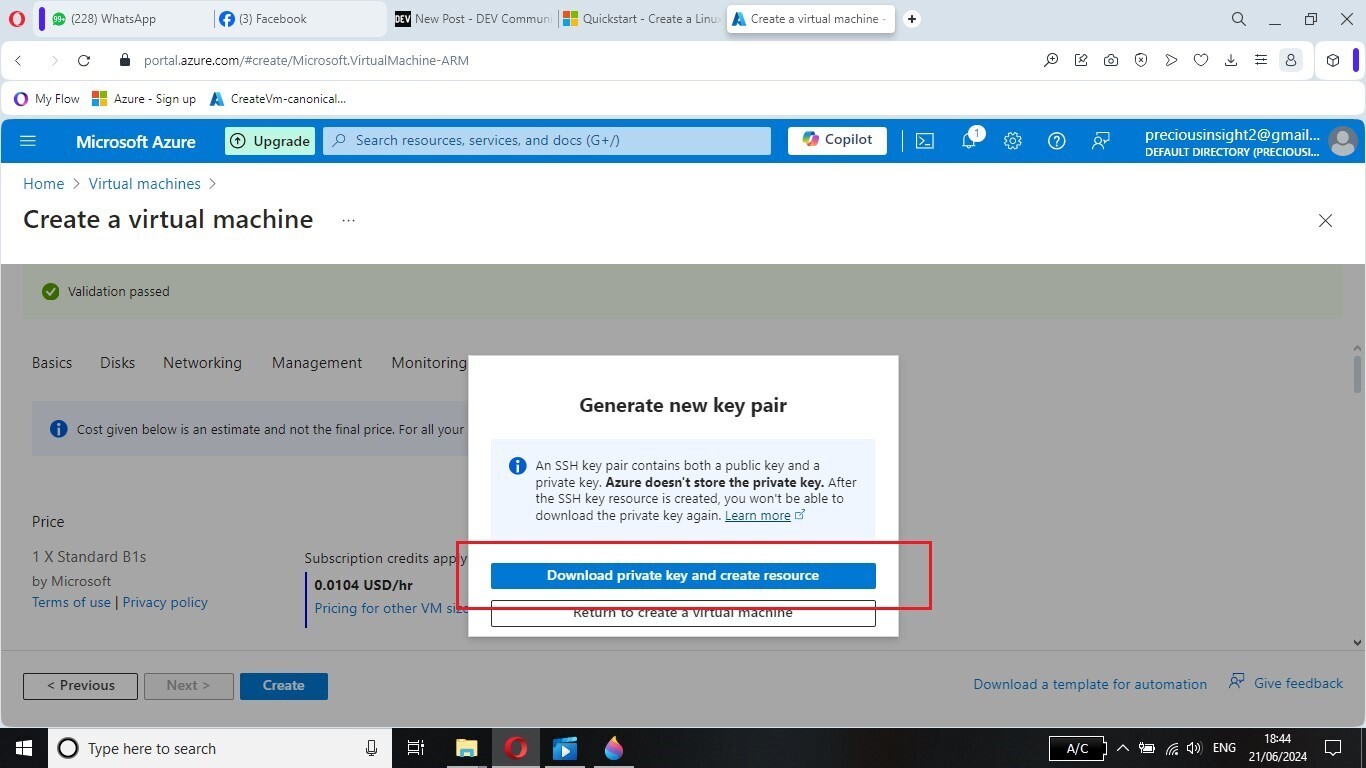Open Azure Cloud Shell icon
The width and height of the screenshot is (1366, 768).
tap(925, 141)
